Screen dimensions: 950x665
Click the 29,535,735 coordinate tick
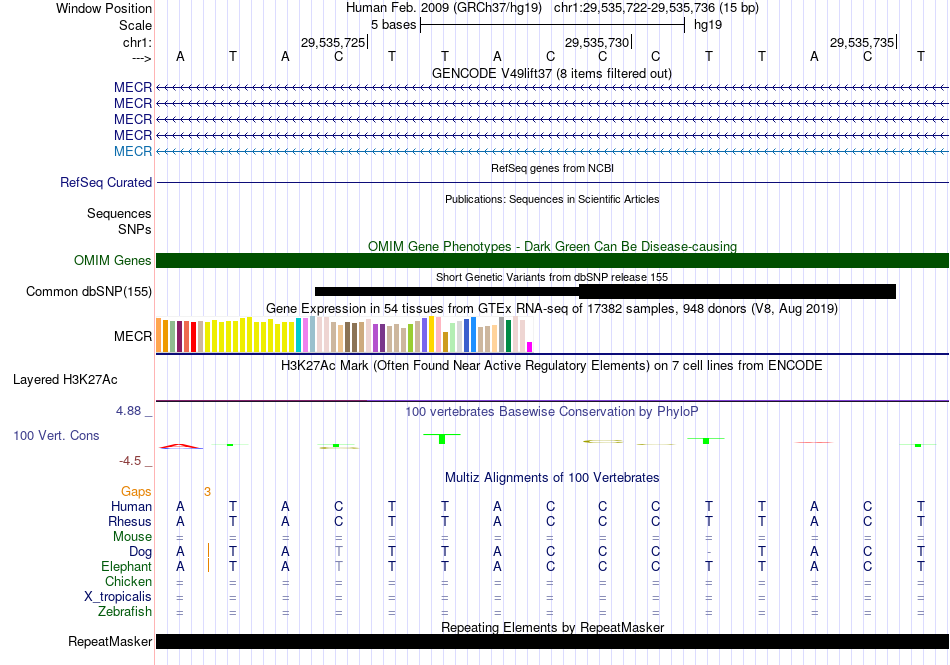[862, 42]
